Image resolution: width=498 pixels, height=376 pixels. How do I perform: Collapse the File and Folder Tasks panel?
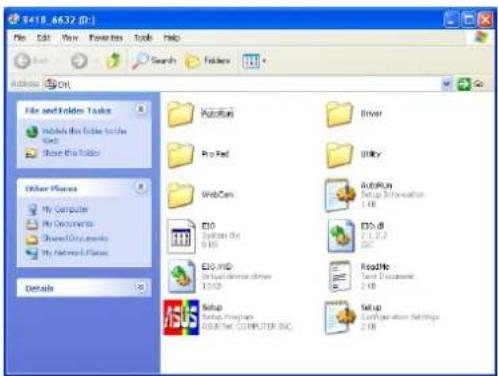(x=141, y=109)
